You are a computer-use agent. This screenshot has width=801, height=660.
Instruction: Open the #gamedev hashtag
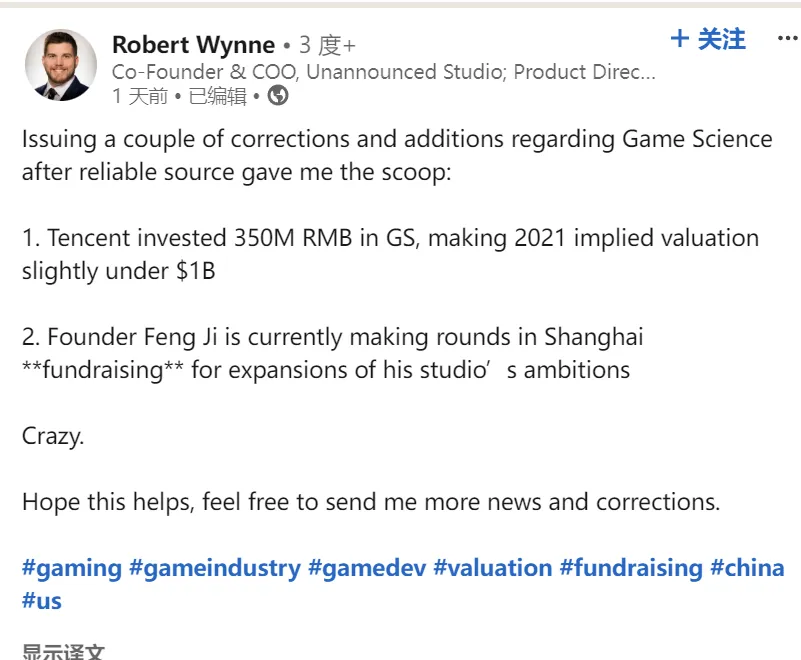tap(367, 568)
